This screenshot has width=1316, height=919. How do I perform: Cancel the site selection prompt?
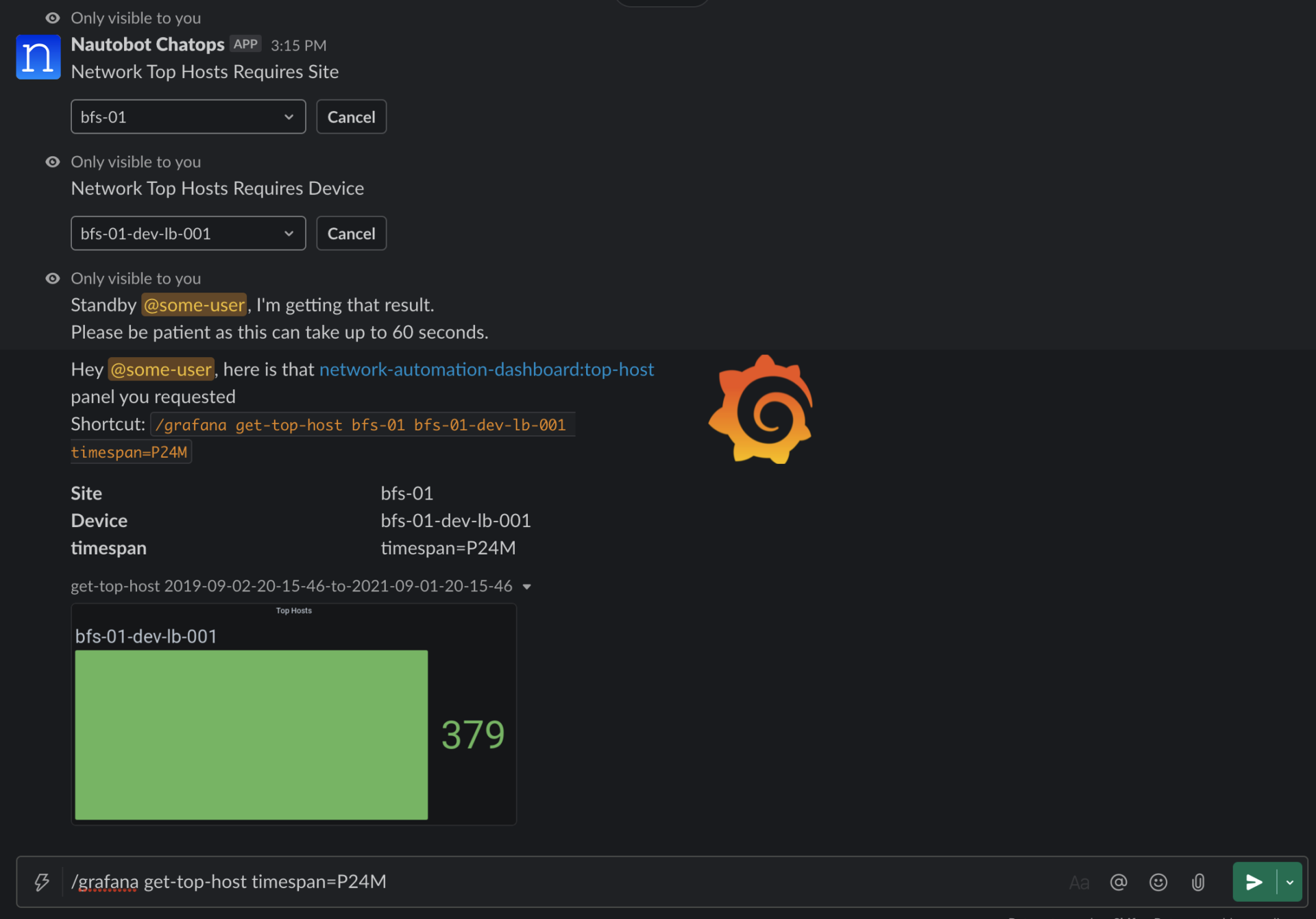(351, 117)
